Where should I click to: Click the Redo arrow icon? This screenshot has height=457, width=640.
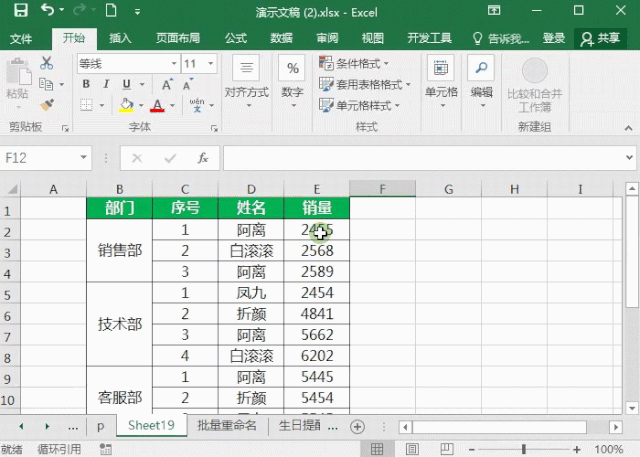pyautogui.click(x=79, y=10)
